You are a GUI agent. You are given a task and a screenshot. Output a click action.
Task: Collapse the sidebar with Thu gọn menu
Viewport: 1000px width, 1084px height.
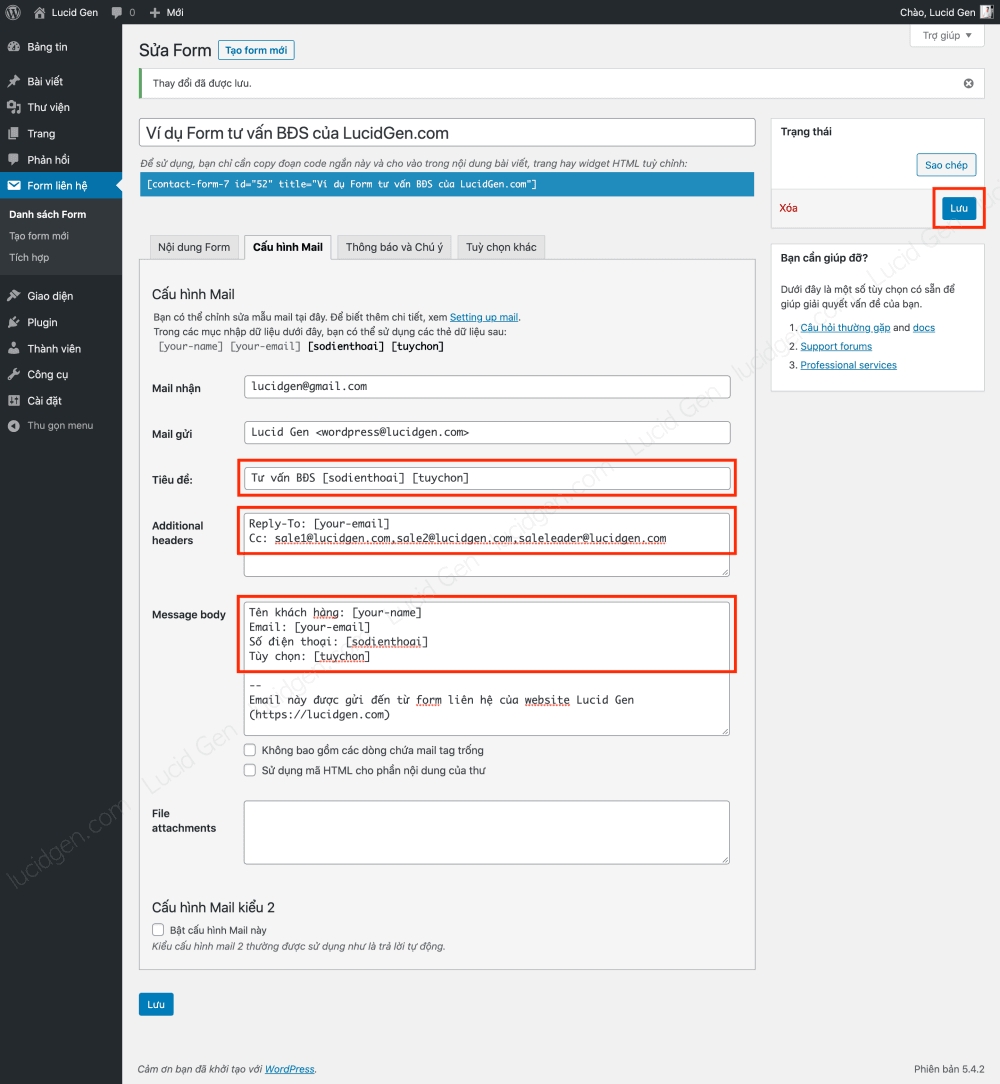pyautogui.click(x=59, y=425)
